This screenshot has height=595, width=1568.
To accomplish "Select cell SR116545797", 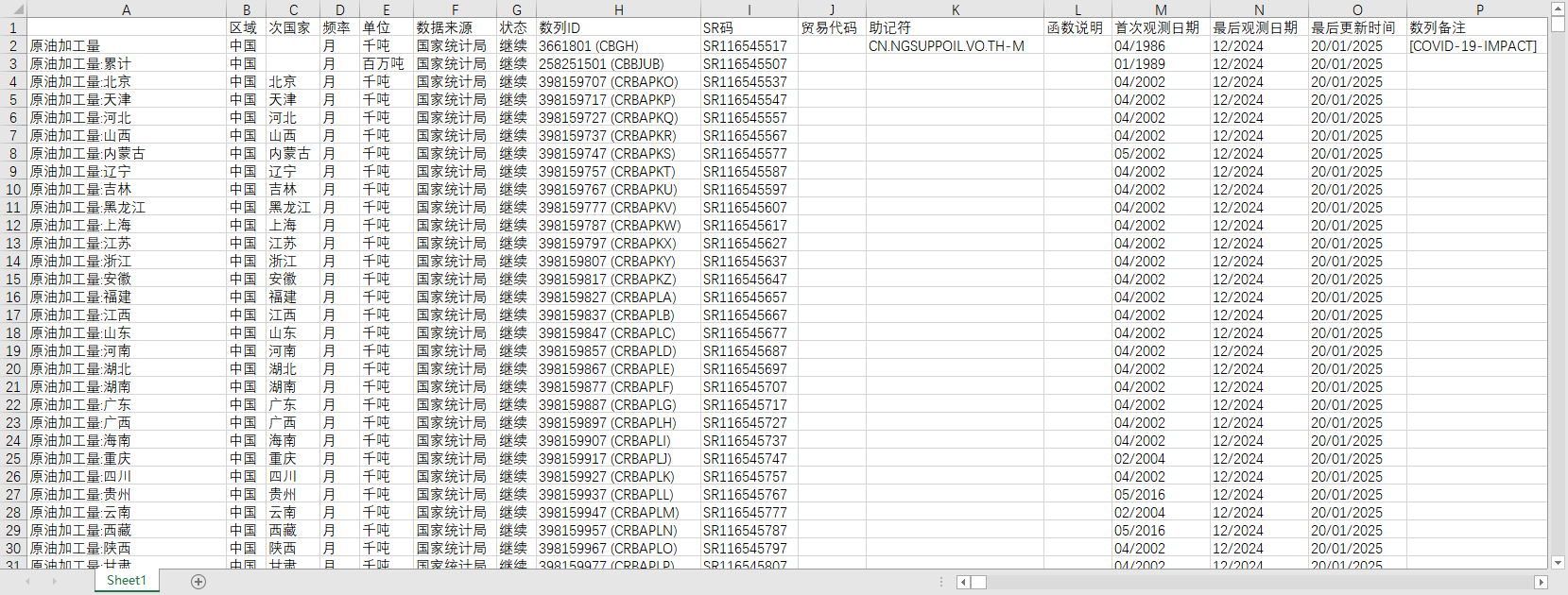I will [x=749, y=548].
